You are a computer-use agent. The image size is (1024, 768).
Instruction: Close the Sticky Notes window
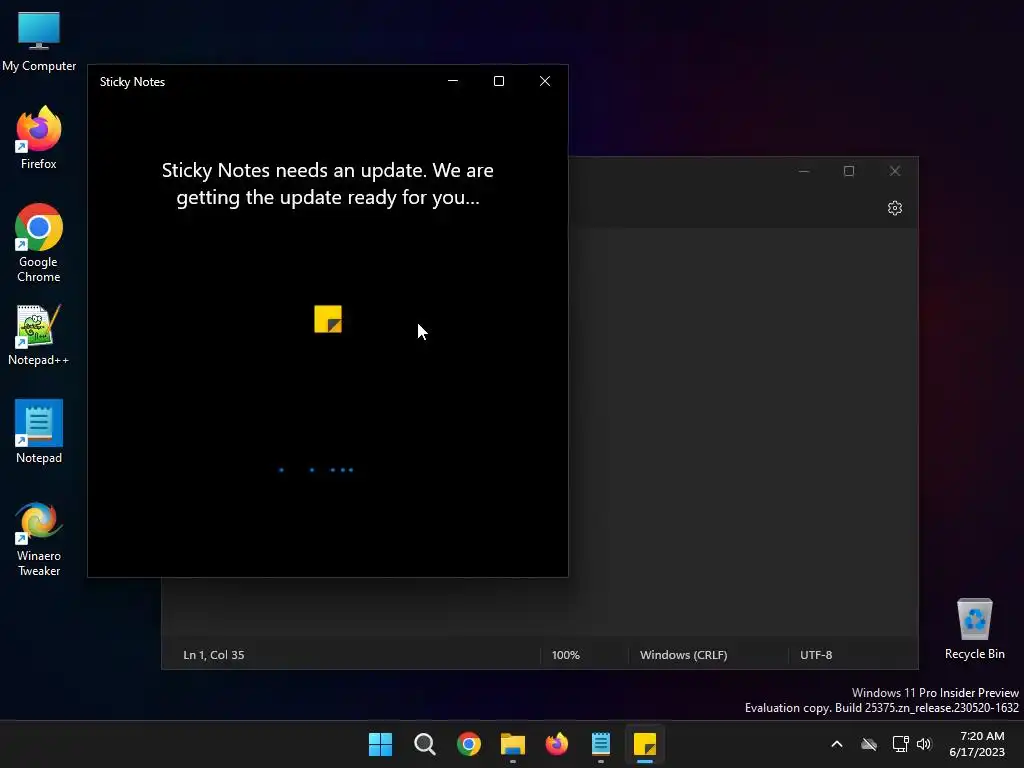click(545, 81)
